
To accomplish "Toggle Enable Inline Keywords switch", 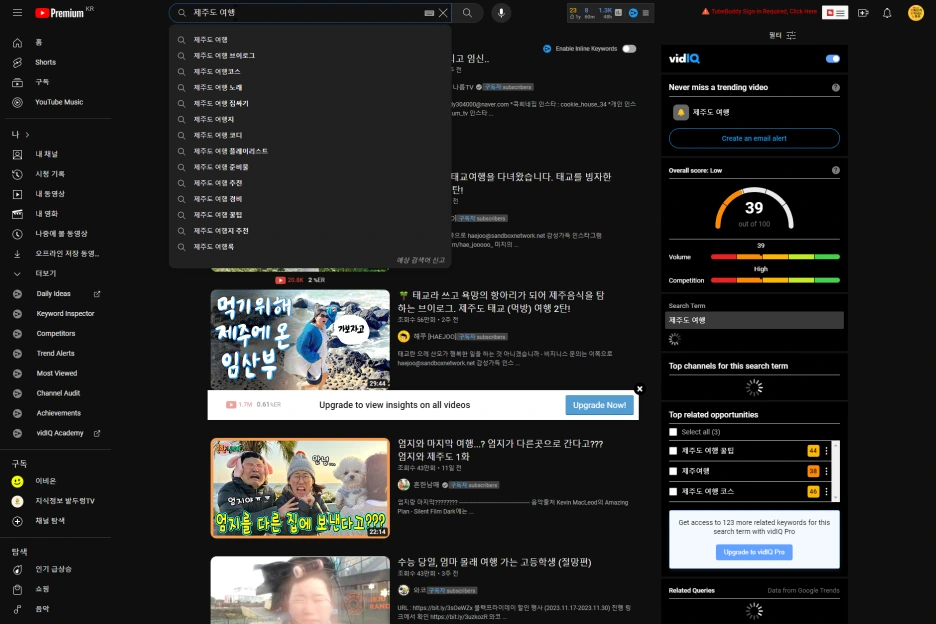I will click(x=629, y=49).
